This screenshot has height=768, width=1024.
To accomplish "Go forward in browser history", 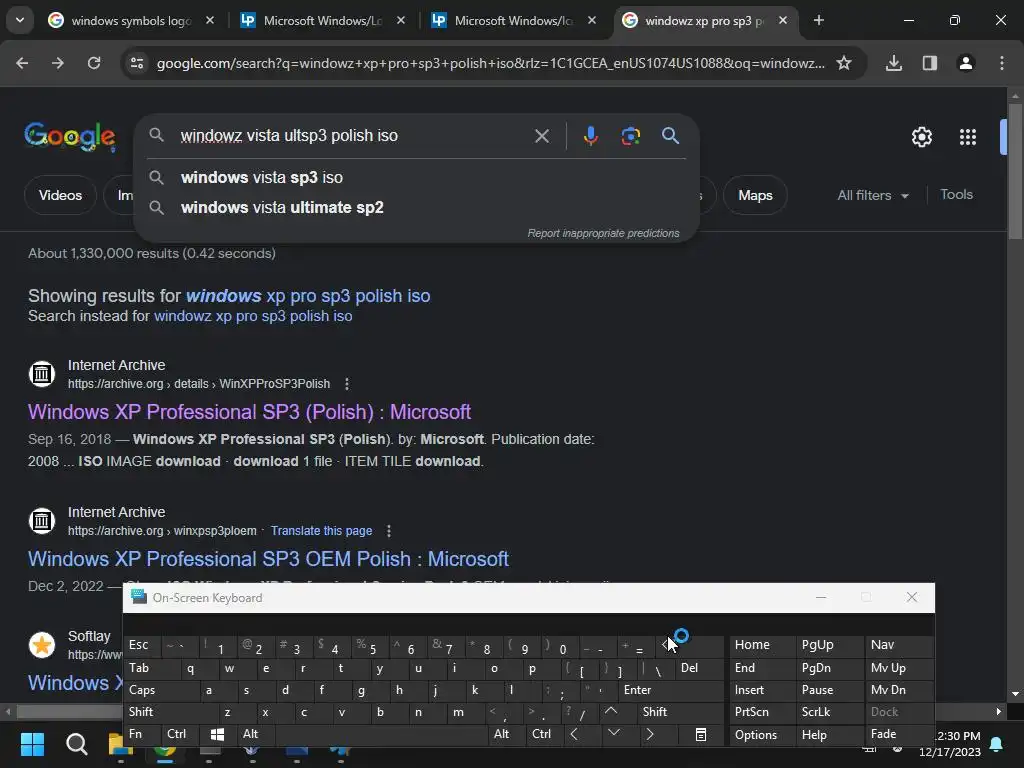I will [x=58, y=63].
